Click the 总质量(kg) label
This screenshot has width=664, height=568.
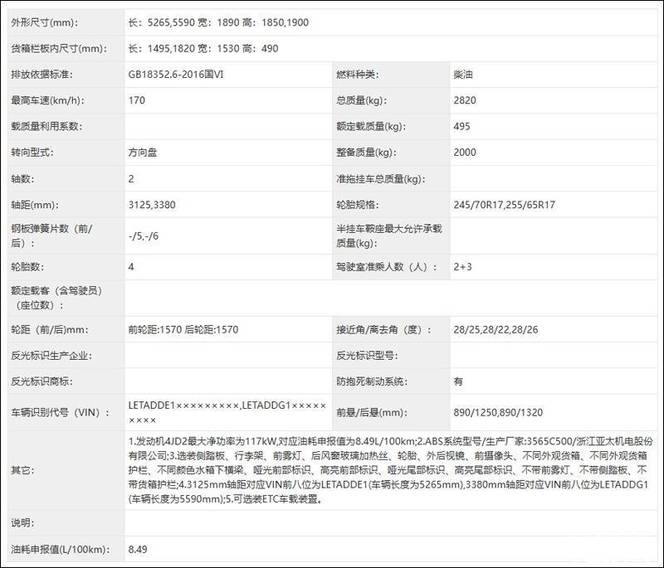tap(361, 100)
